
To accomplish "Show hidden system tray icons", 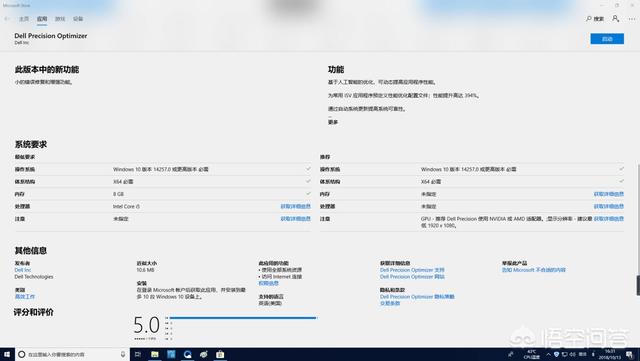I will pos(548,354).
